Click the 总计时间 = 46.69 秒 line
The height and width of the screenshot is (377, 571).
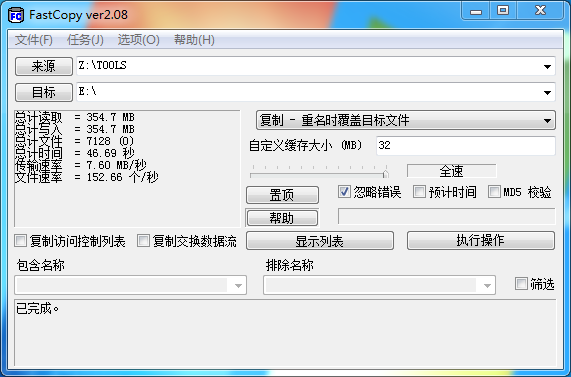click(x=75, y=153)
